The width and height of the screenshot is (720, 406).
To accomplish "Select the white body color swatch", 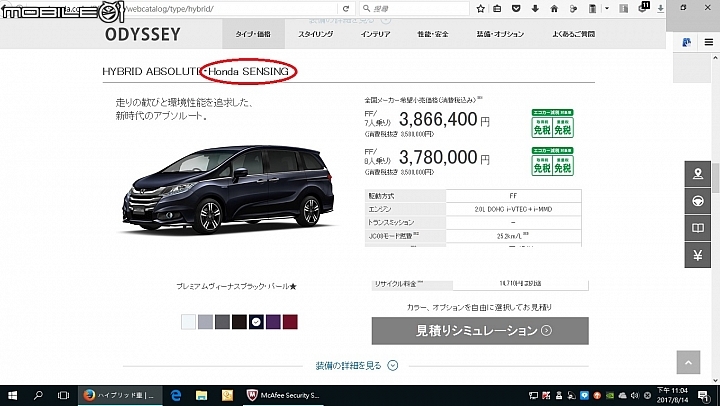I will 188,322.
